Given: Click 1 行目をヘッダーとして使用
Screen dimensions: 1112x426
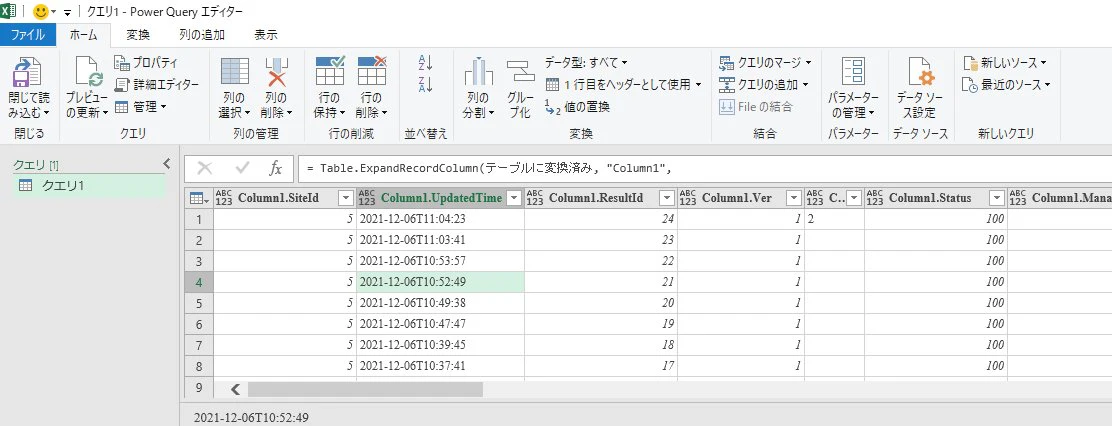Looking at the screenshot, I should (623, 84).
